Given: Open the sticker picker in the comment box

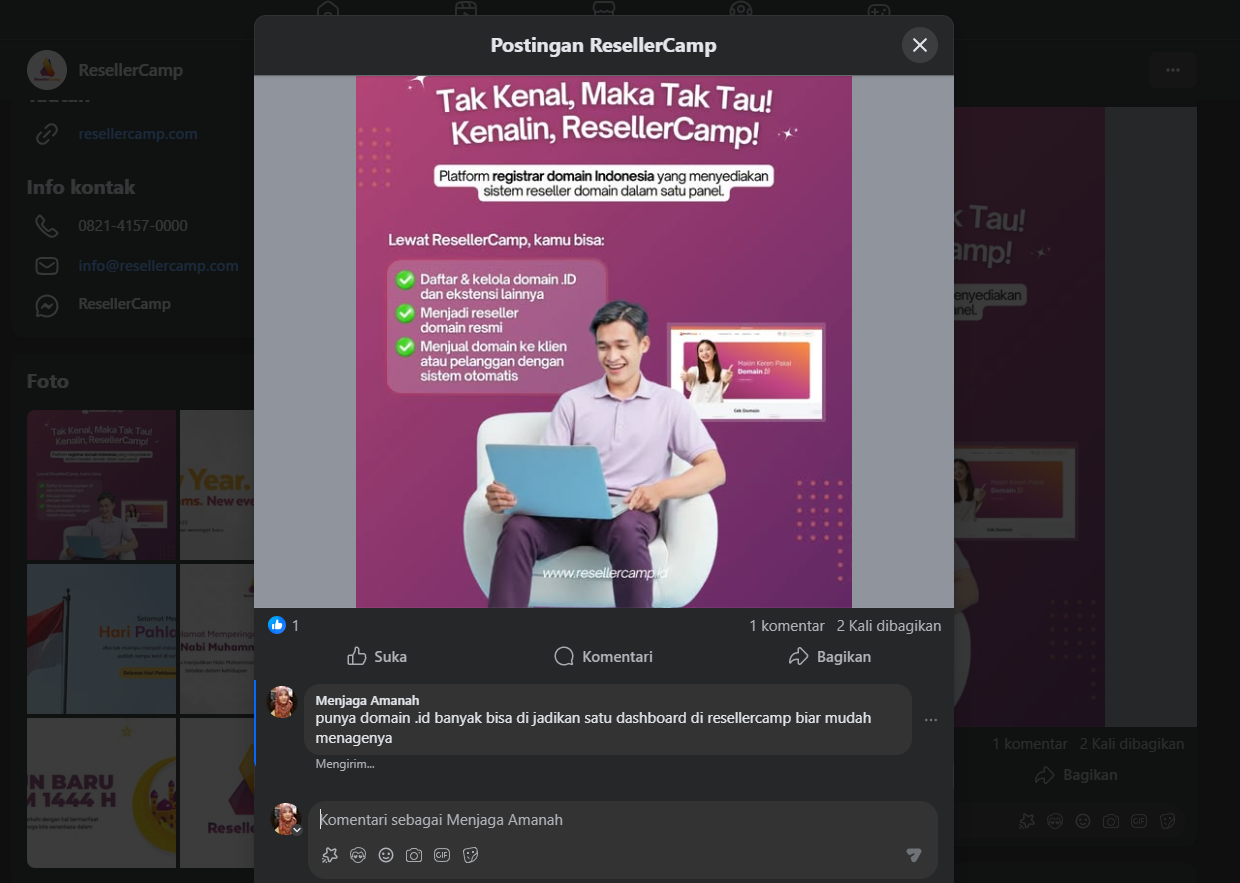Looking at the screenshot, I should pos(471,855).
